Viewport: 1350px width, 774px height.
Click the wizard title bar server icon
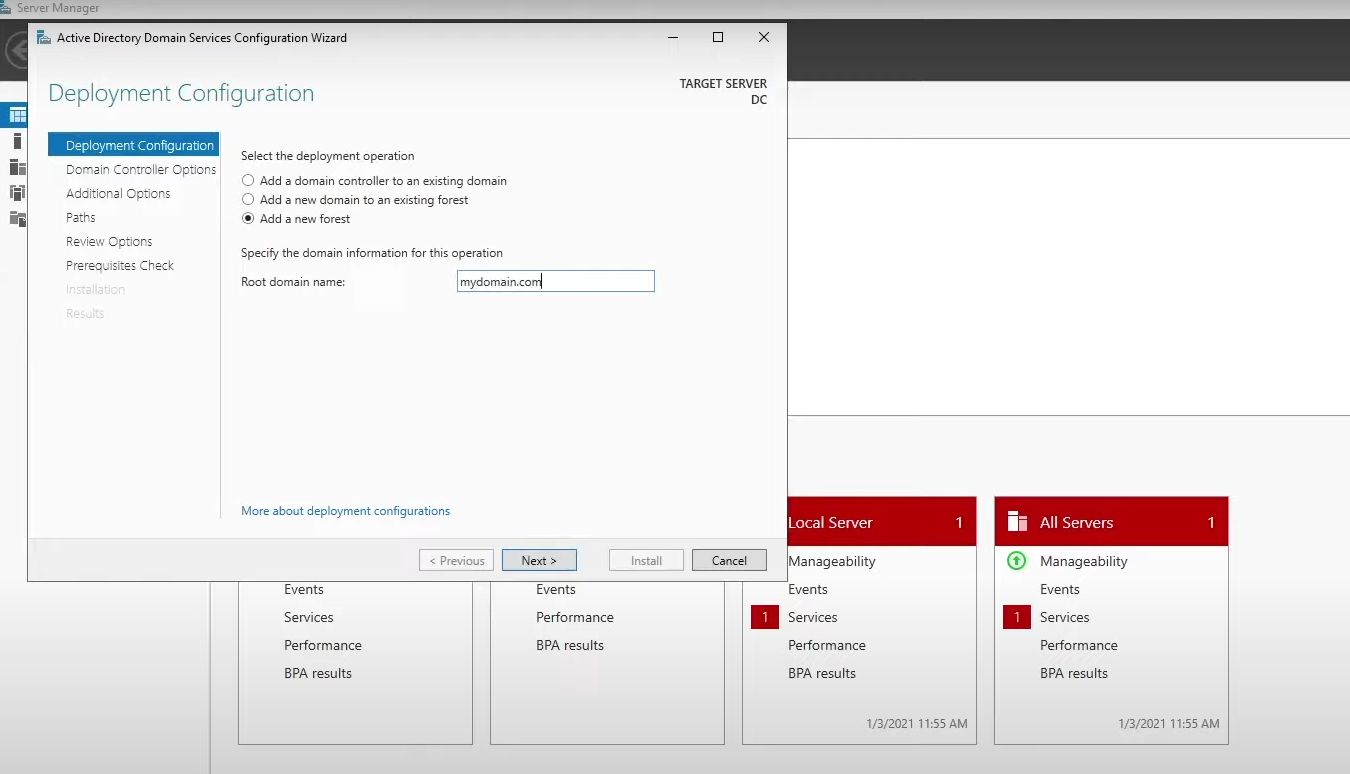(x=44, y=38)
